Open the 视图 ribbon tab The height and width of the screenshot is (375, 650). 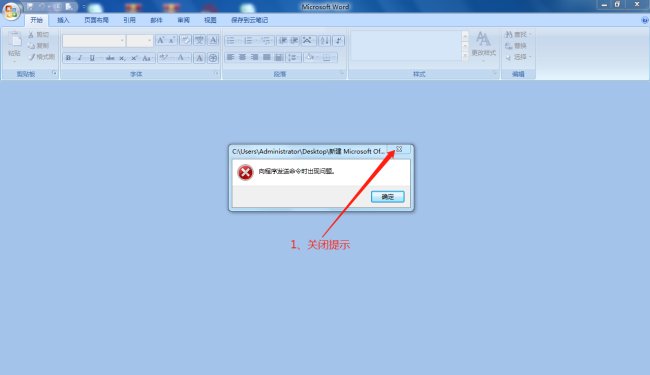tap(210, 20)
